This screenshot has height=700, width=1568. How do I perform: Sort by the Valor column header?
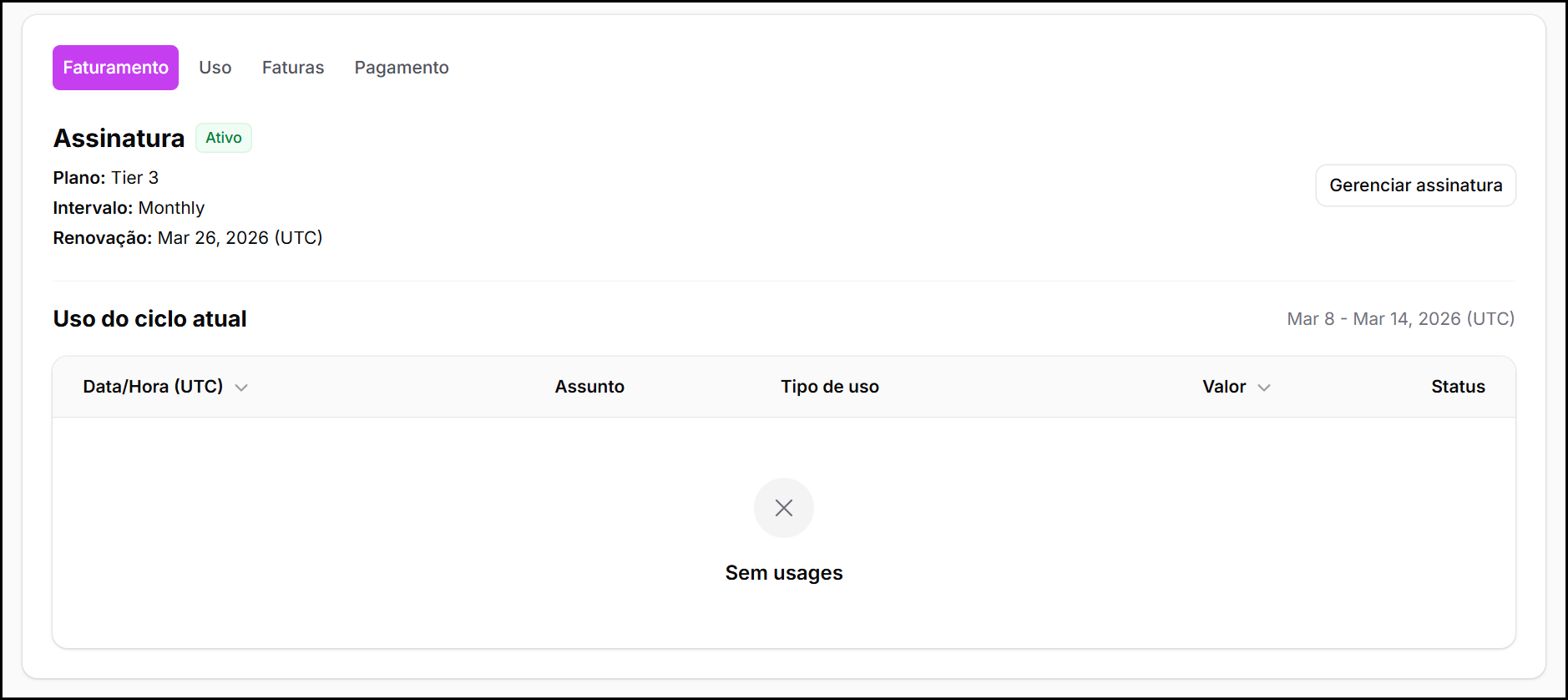[x=1223, y=387]
